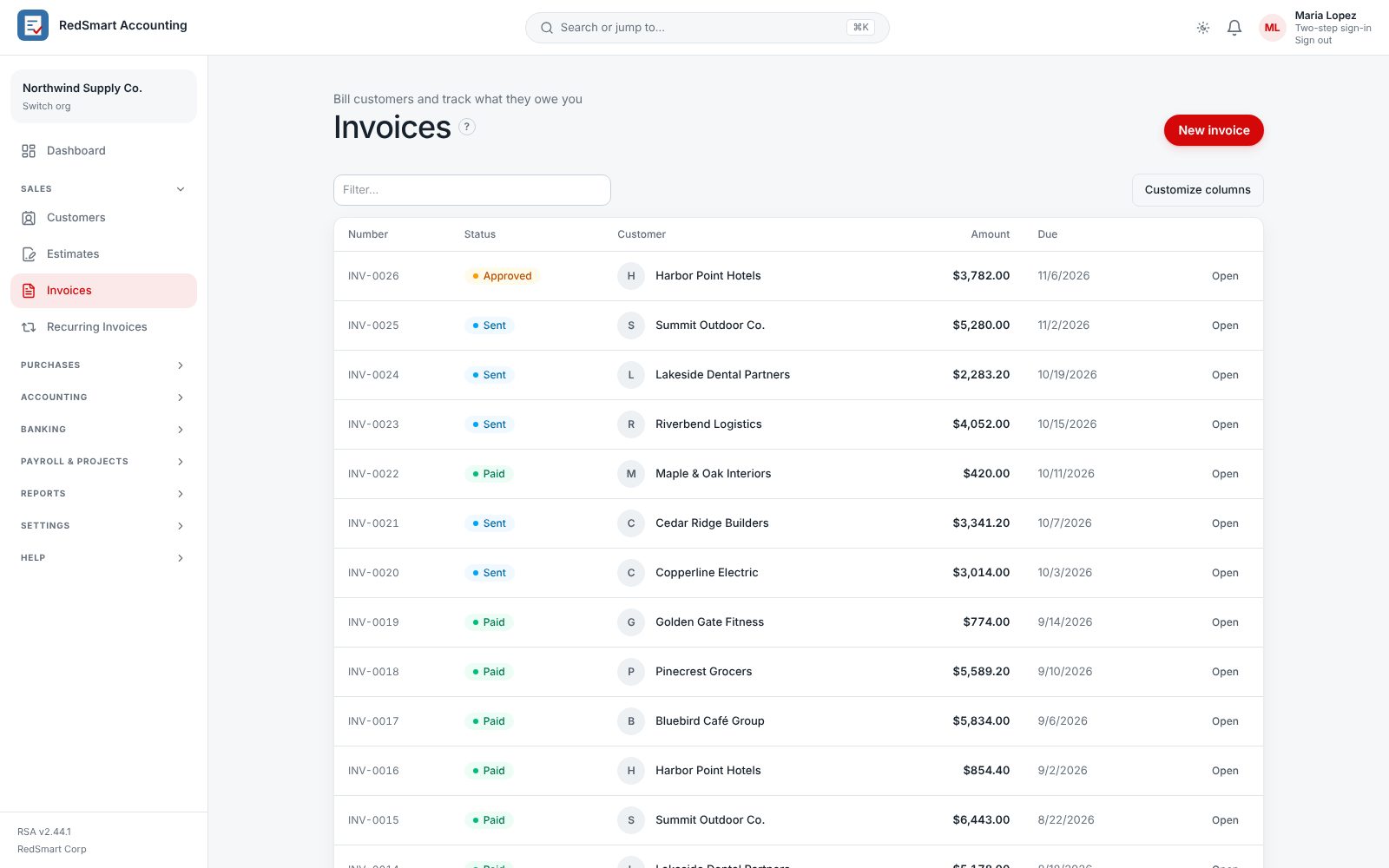Click the RedSmart Accounting logo icon
The height and width of the screenshot is (868, 1389).
(x=33, y=26)
